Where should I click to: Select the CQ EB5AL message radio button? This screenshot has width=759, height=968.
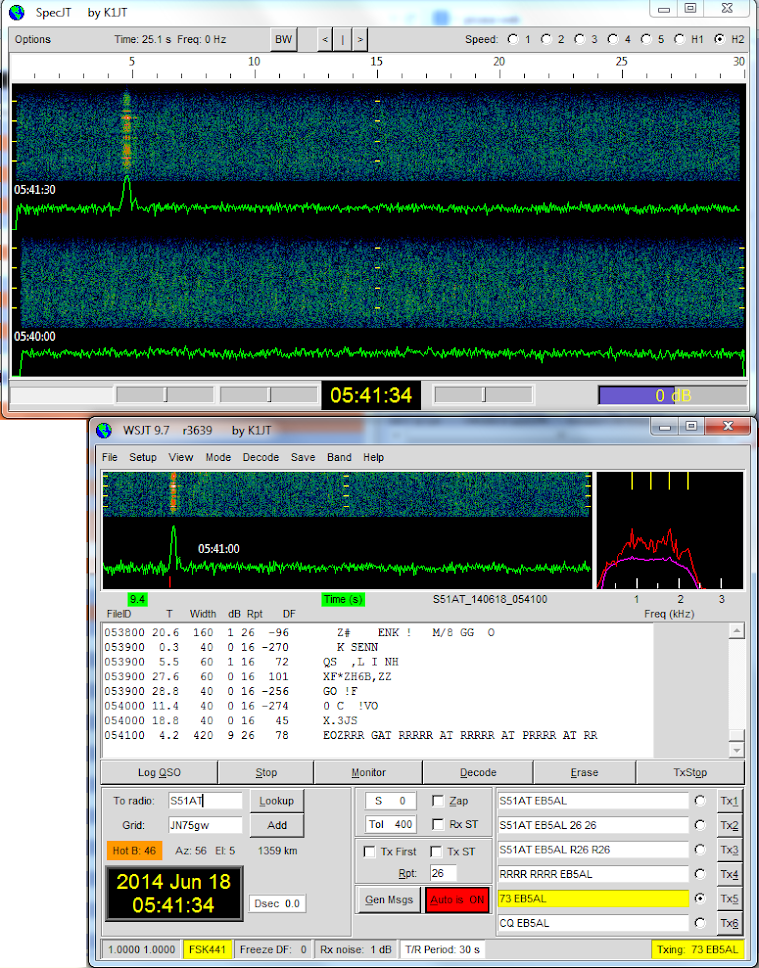click(699, 923)
